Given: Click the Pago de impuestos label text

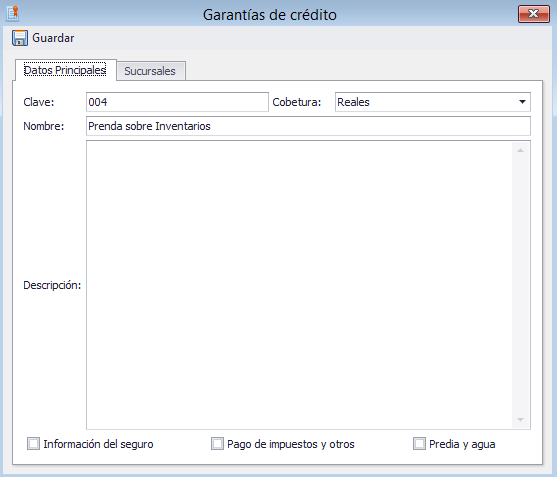Looking at the screenshot, I should pos(291,444).
